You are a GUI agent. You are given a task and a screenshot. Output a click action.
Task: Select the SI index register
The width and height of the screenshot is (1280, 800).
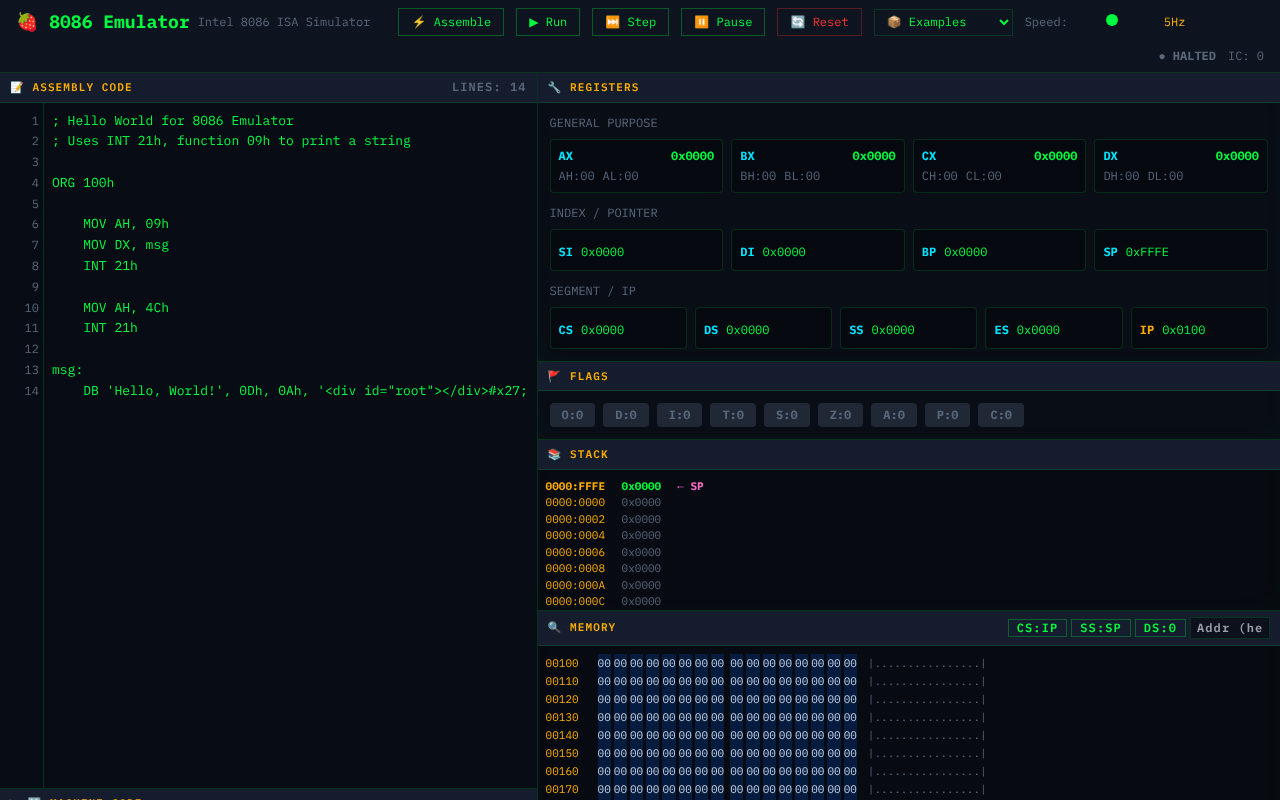[636, 250]
